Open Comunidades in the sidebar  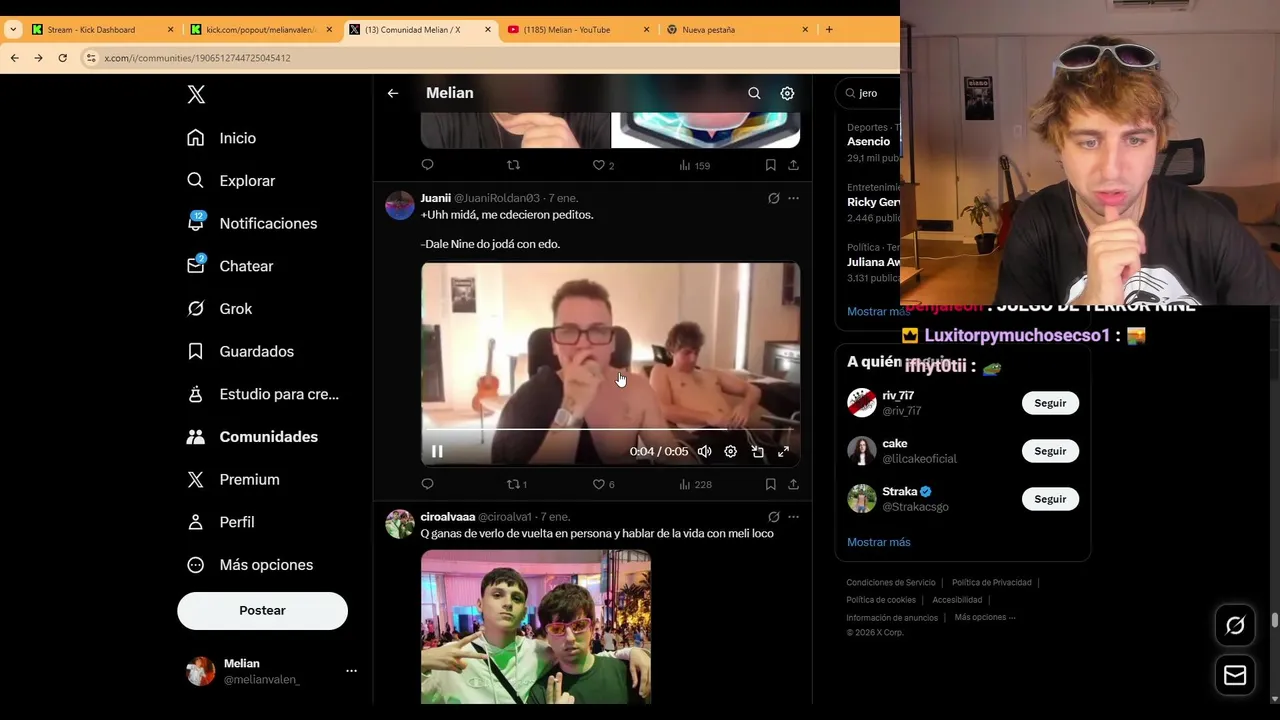point(253,437)
